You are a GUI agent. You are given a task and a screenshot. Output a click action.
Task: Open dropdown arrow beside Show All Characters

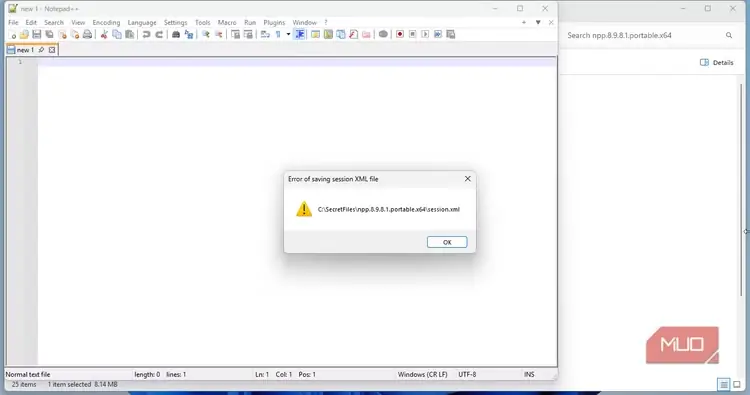click(x=288, y=34)
